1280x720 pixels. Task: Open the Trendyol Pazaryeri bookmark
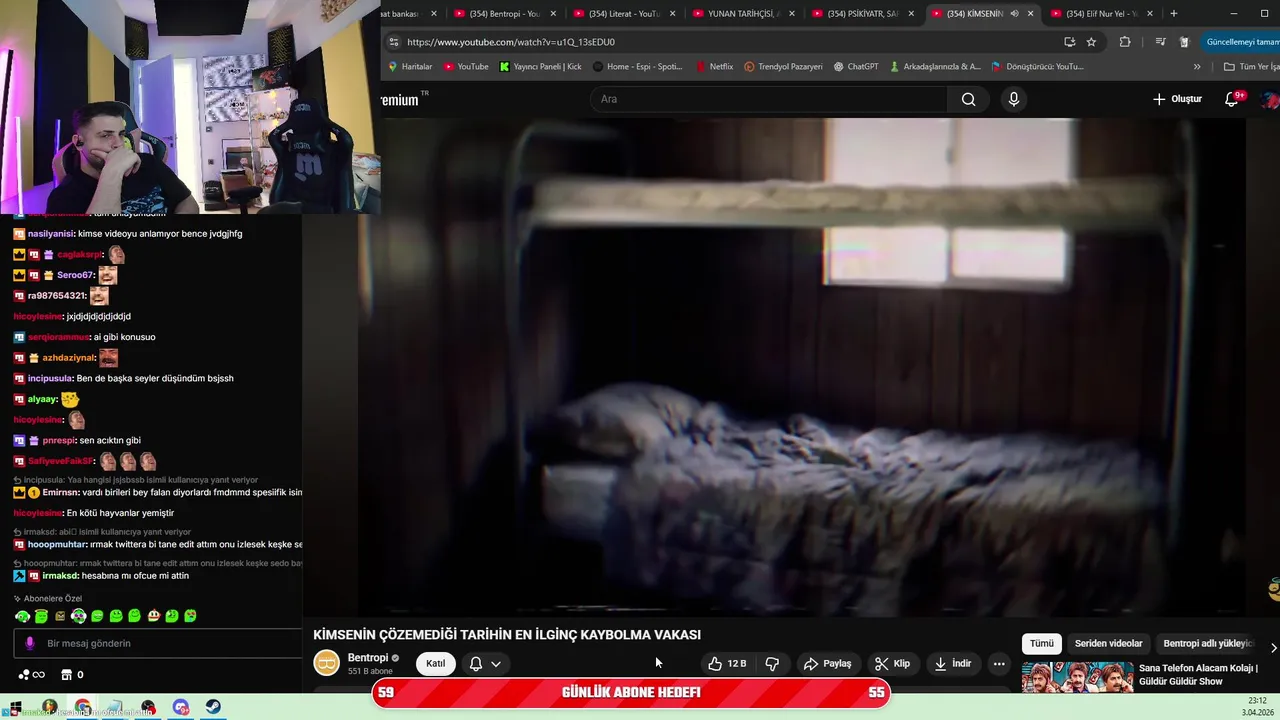[x=783, y=67]
